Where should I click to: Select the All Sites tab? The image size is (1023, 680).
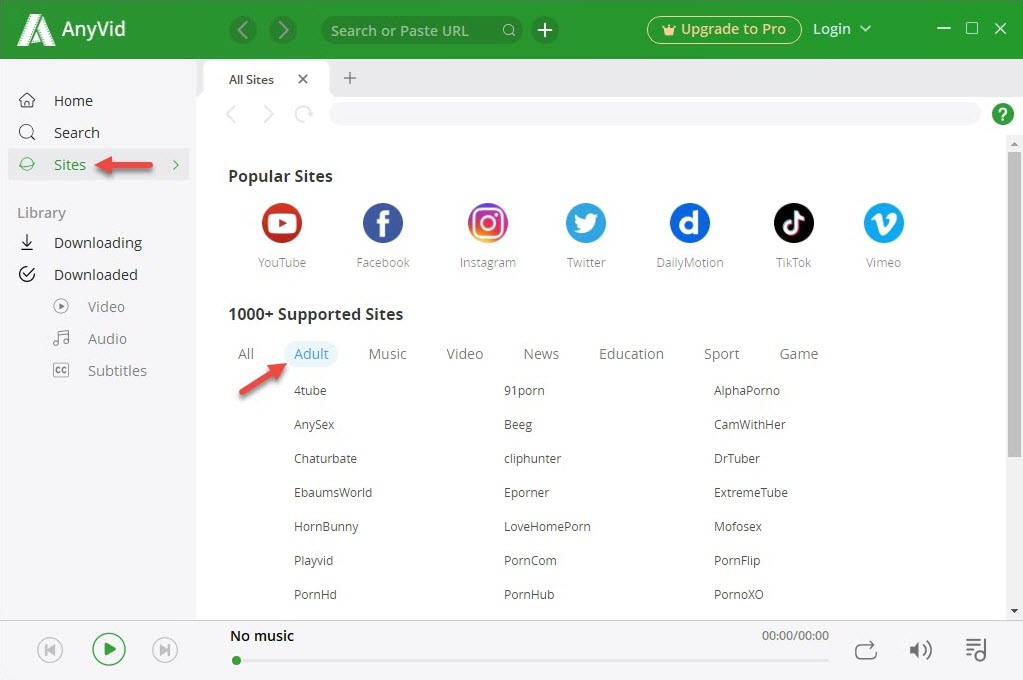coord(251,80)
